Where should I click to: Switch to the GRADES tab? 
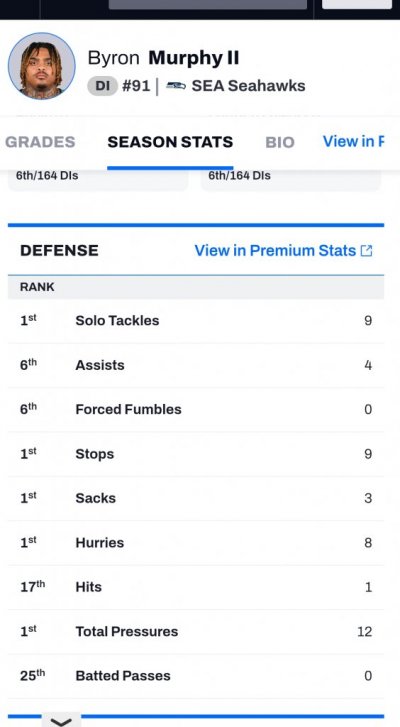click(40, 142)
